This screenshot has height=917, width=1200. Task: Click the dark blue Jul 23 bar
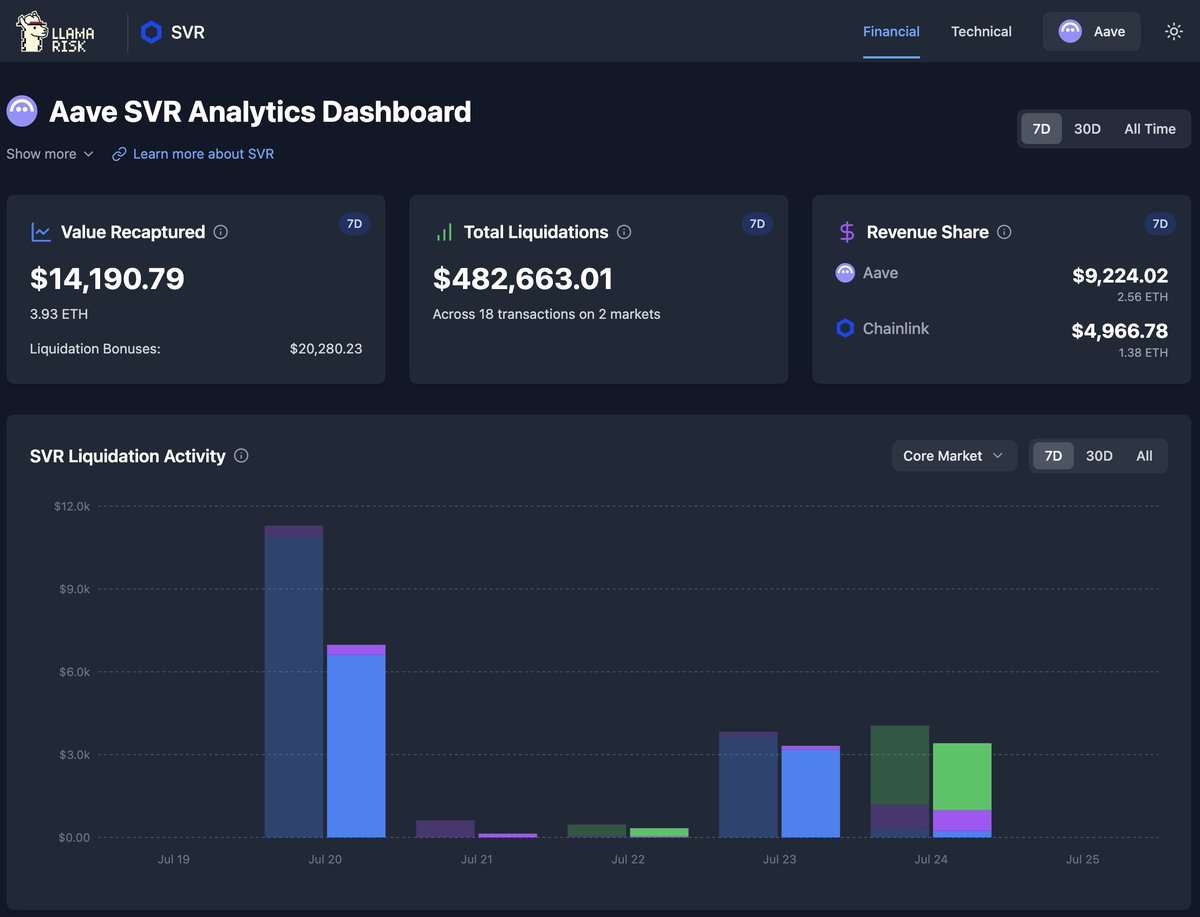point(748,786)
